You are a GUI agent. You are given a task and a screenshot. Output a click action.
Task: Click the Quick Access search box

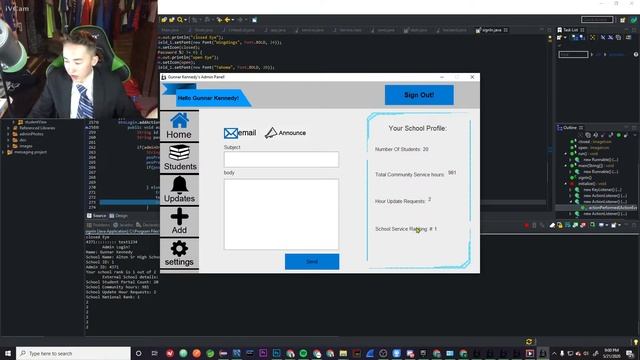[597, 20]
